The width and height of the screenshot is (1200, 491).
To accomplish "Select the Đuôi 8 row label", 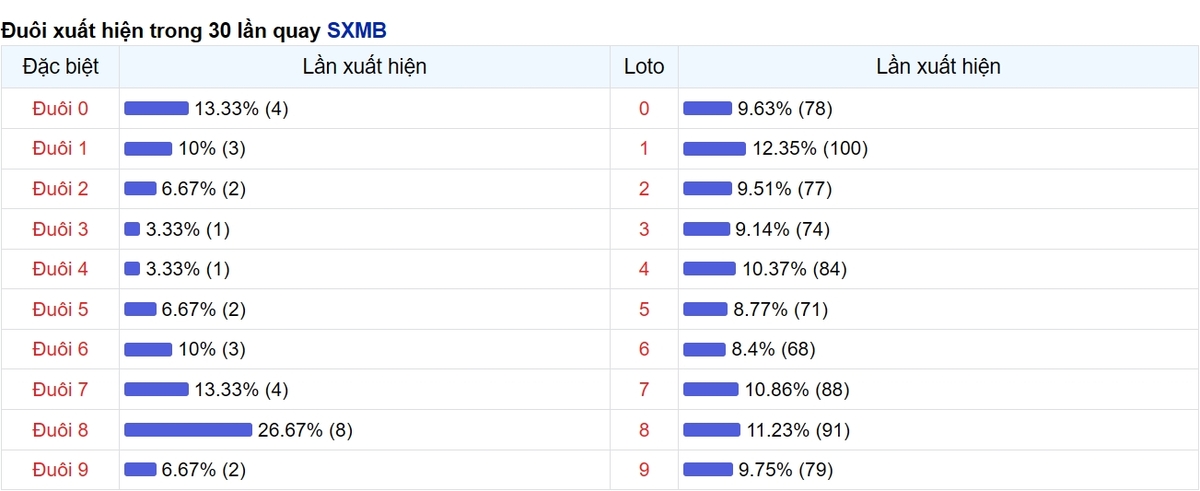I will [60, 430].
